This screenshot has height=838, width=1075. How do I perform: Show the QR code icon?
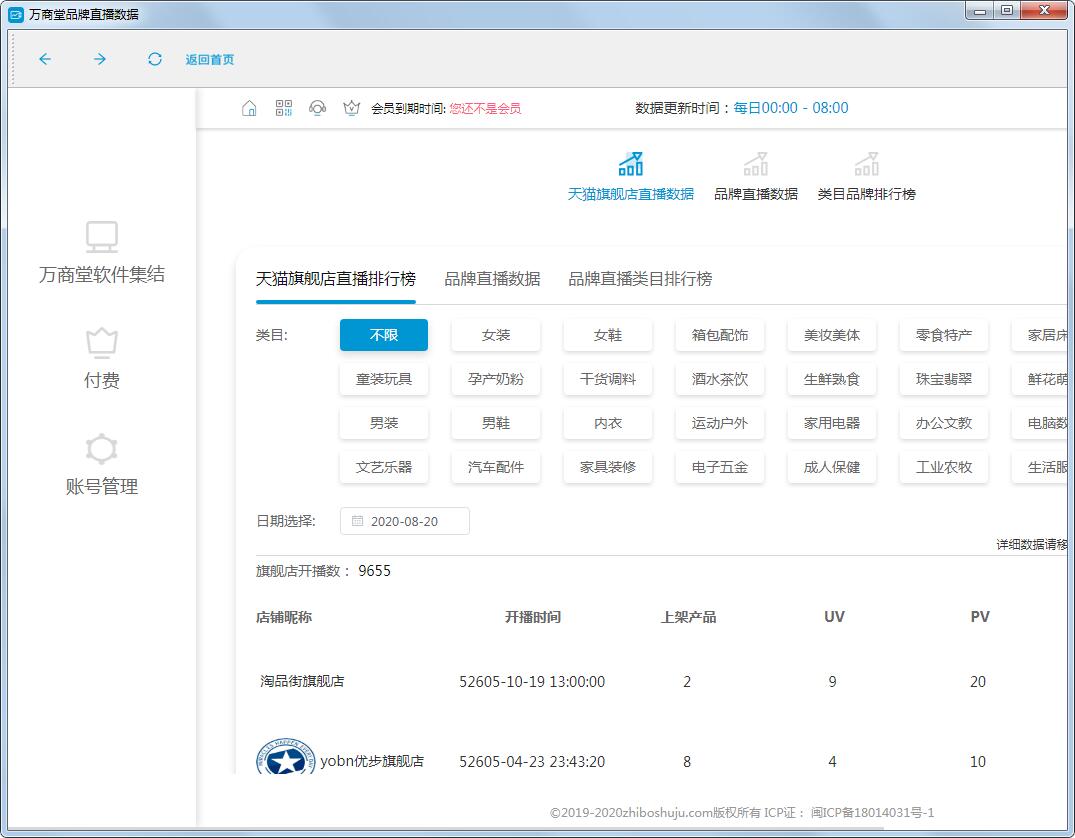(x=284, y=108)
